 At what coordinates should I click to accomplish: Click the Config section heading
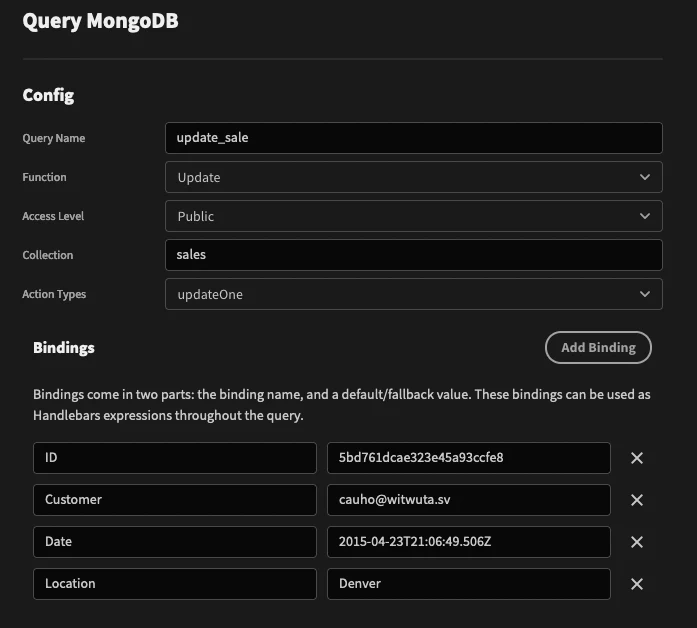(48, 95)
